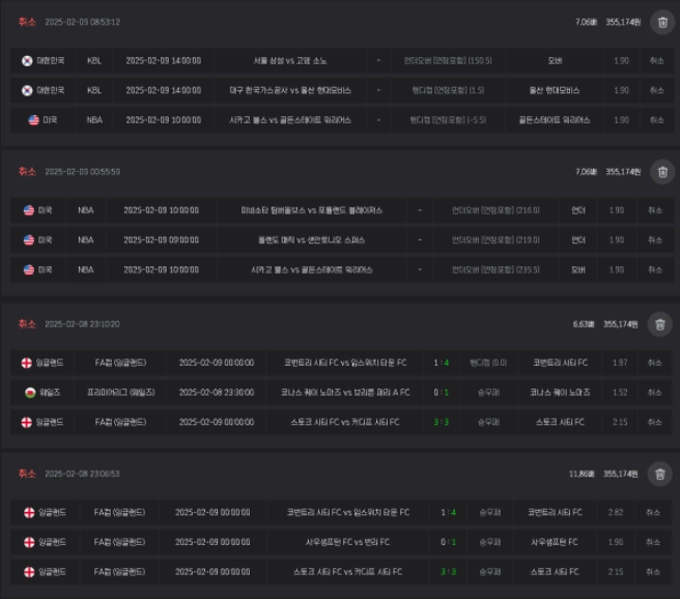Click the 3:3 score in the bottom Stoke City row
Viewport: 680px width, 599px height.
448,572
